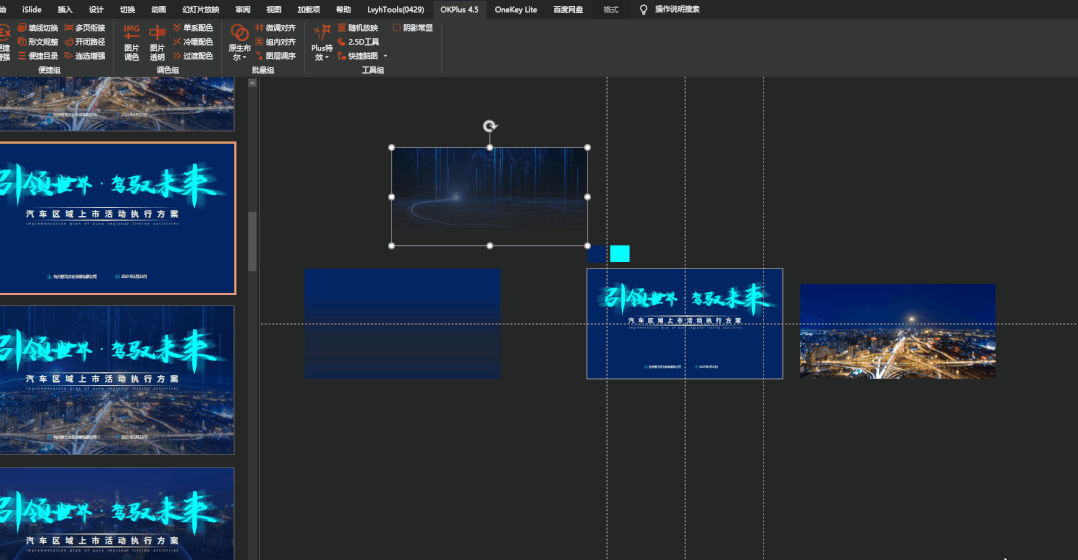Open the Plus特效 dropdown
Screen dimensions: 1078x560
(321, 43)
